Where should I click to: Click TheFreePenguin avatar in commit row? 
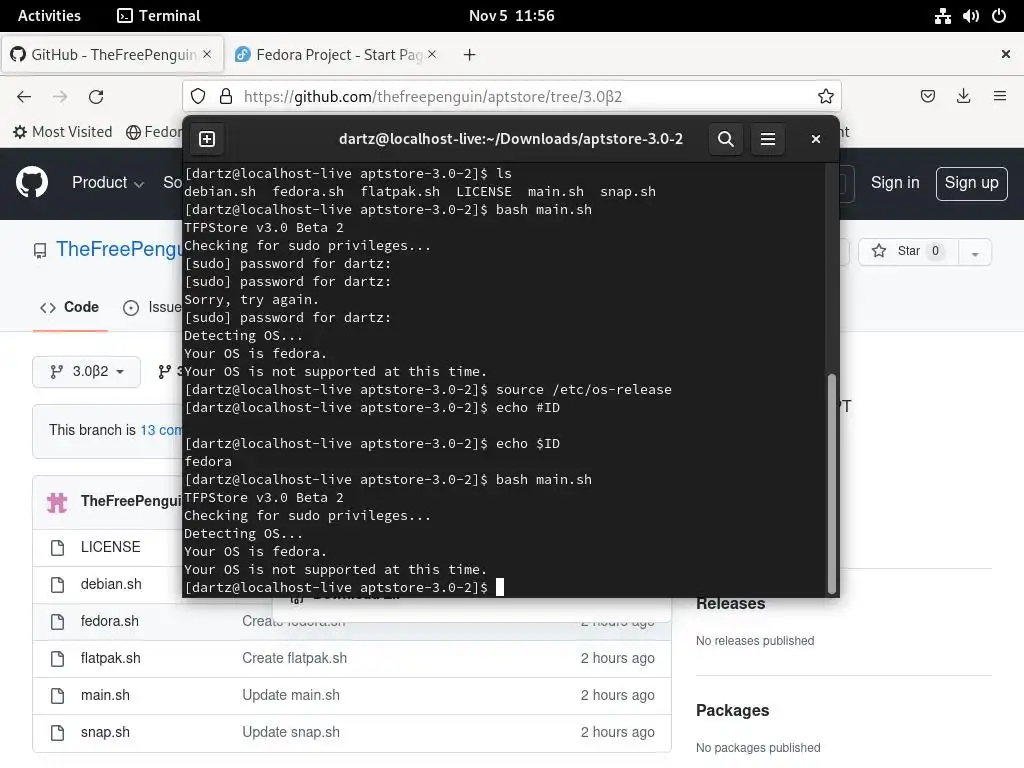coord(57,502)
